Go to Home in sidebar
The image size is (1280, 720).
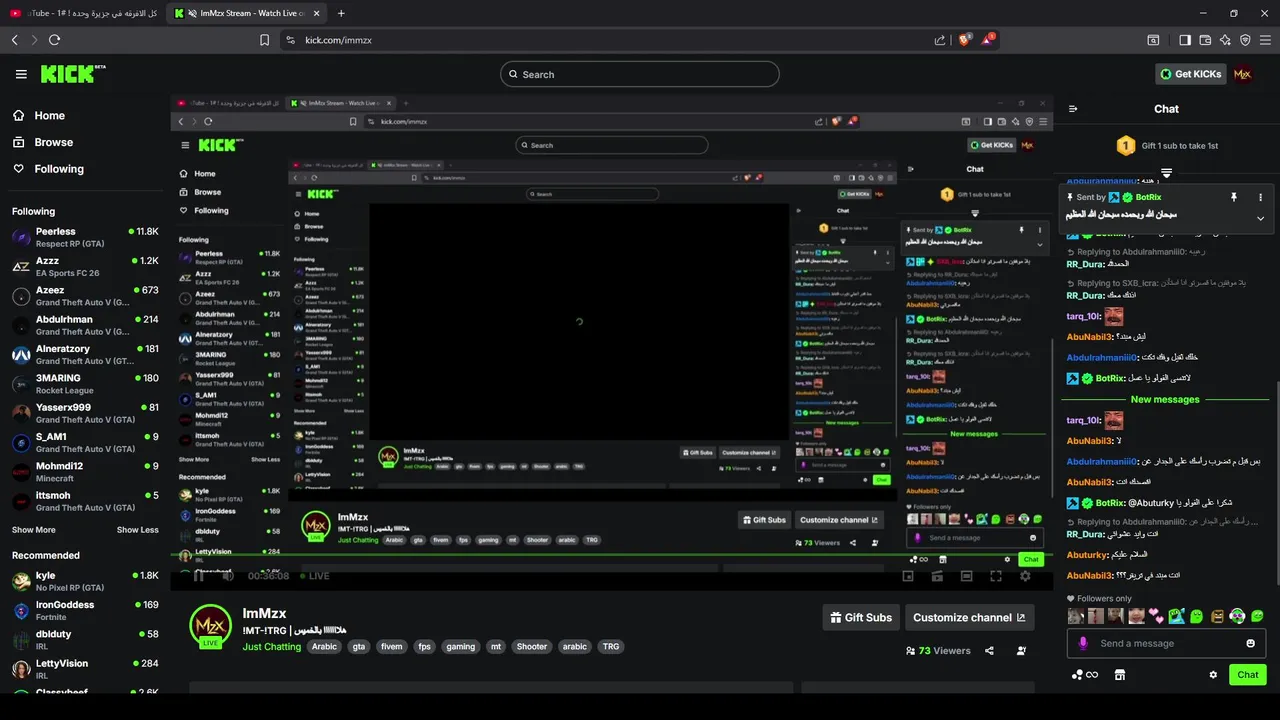pyautogui.click(x=49, y=115)
